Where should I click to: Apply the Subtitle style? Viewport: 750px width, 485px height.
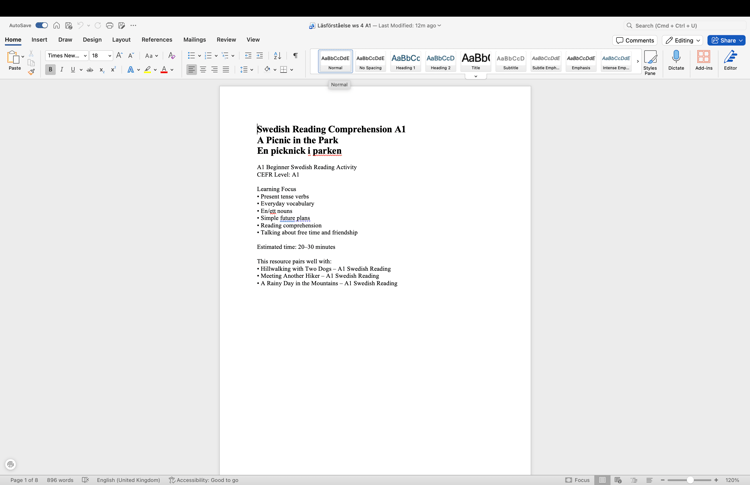510,61
